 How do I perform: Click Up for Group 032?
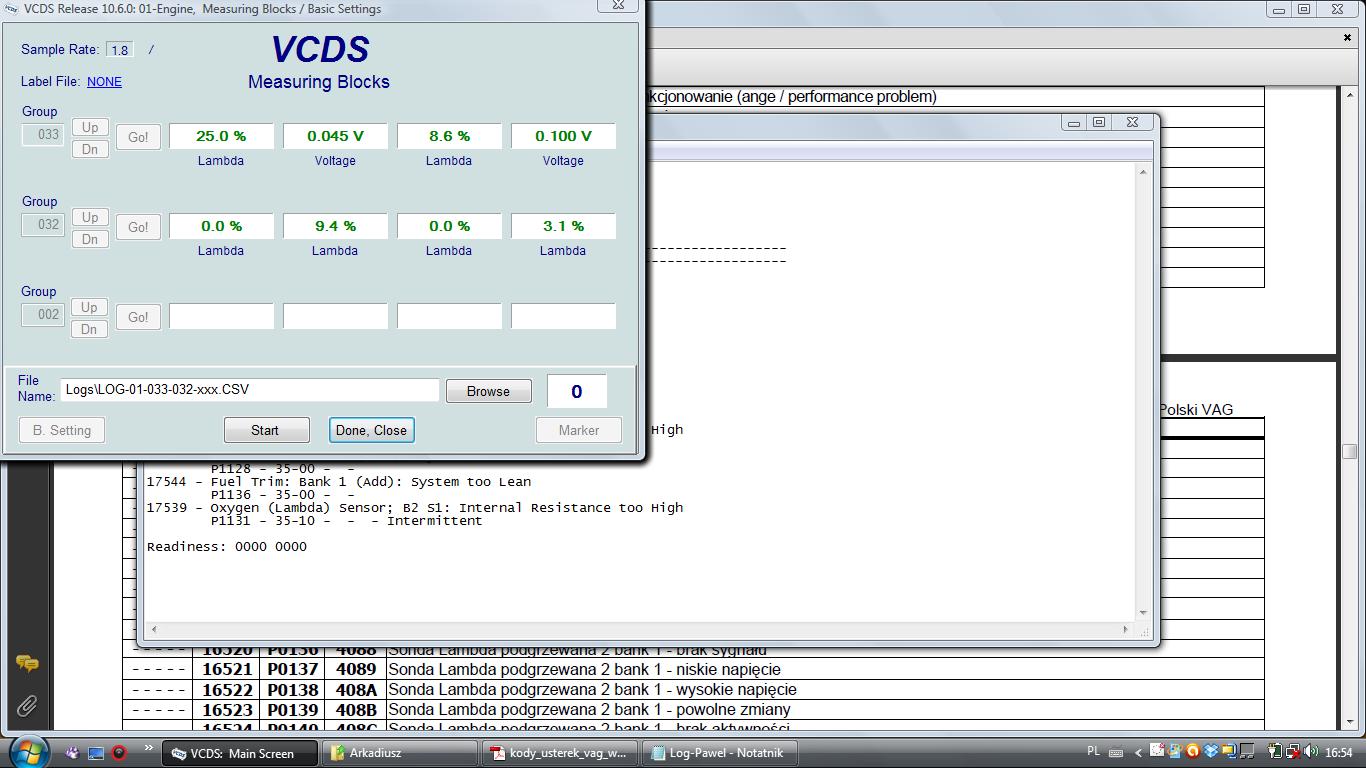pos(90,217)
